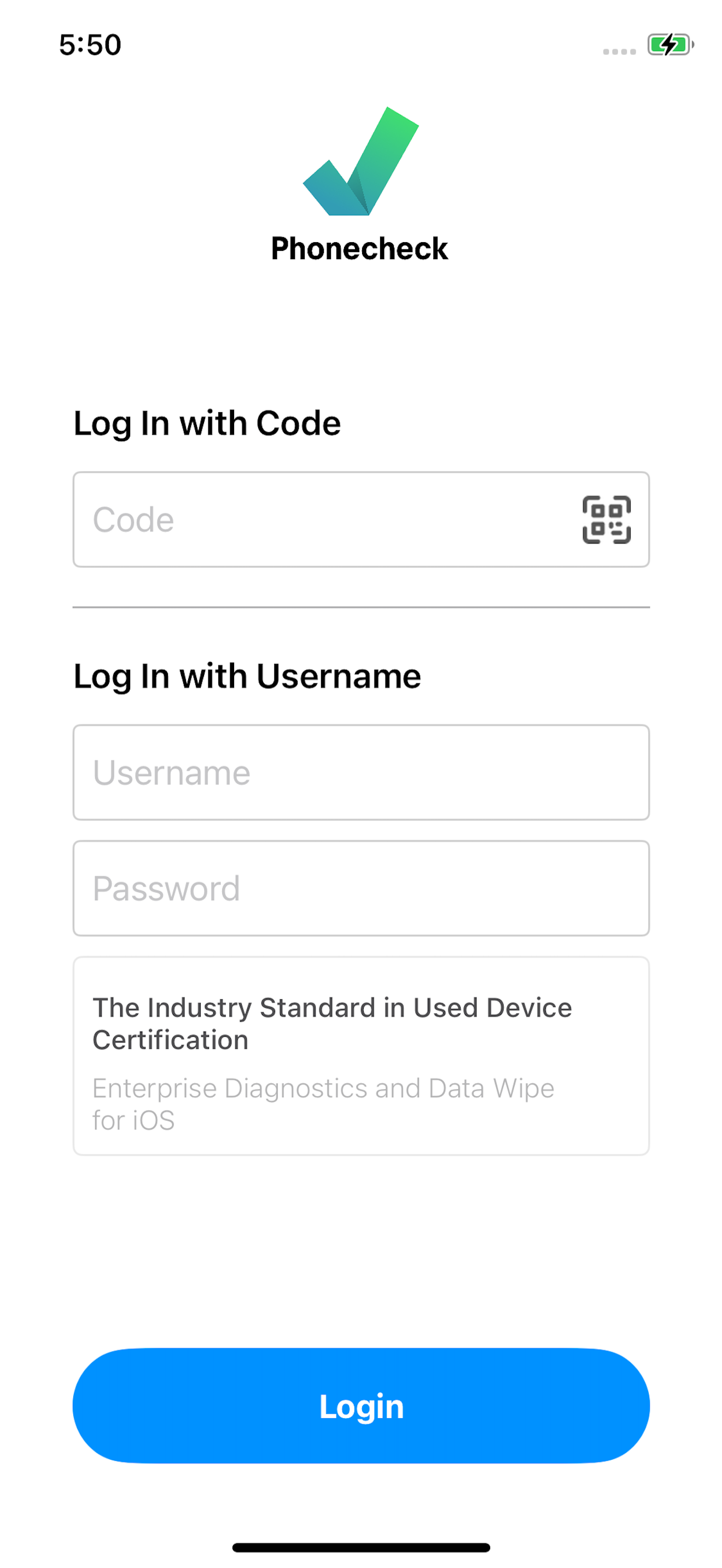The image size is (722, 1568).
Task: Tap the cellular signal dots indicator
Action: click(619, 52)
